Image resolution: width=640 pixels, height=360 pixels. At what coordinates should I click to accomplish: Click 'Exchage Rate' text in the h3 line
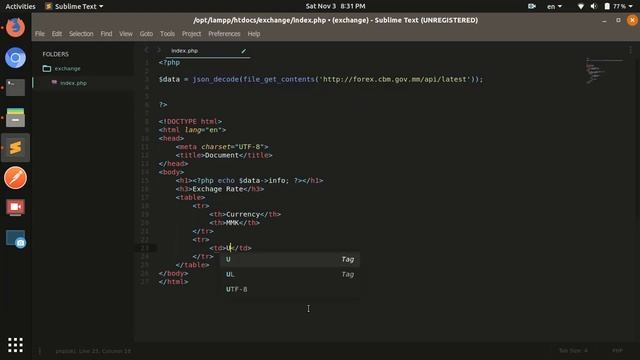pyautogui.click(x=218, y=189)
